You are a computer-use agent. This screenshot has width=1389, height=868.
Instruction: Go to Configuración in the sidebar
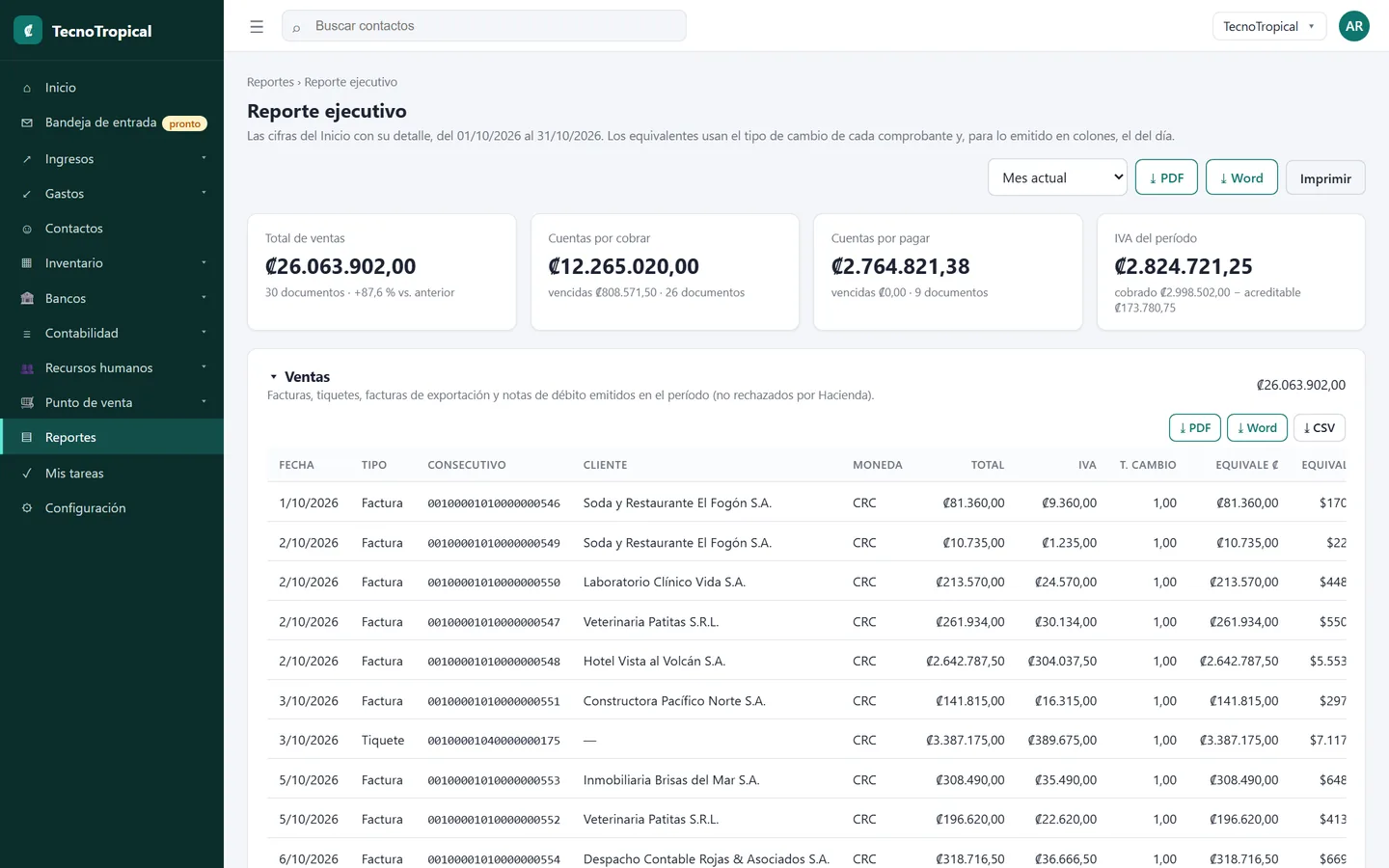point(112,508)
